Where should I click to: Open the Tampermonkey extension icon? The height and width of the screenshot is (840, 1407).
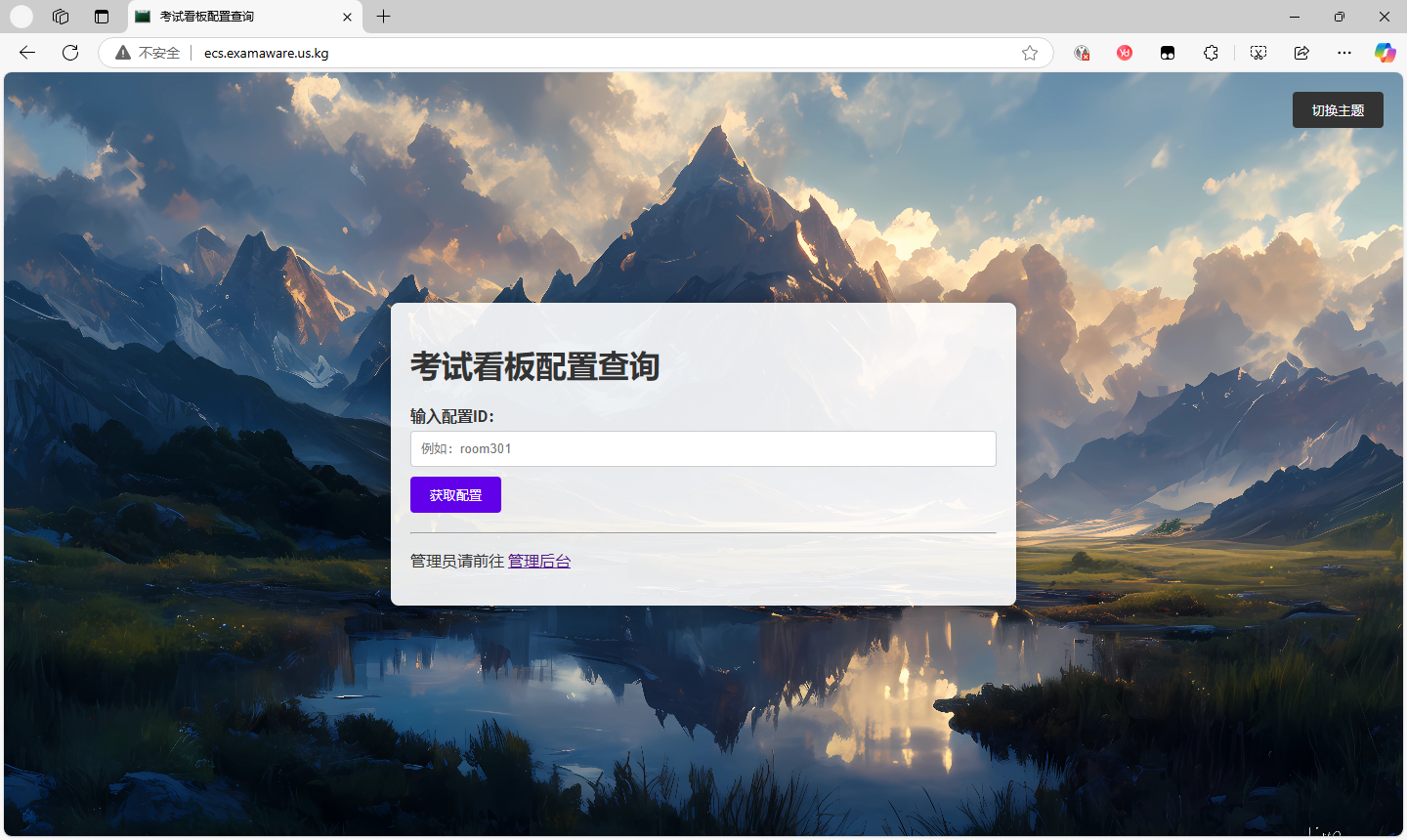pos(1168,53)
